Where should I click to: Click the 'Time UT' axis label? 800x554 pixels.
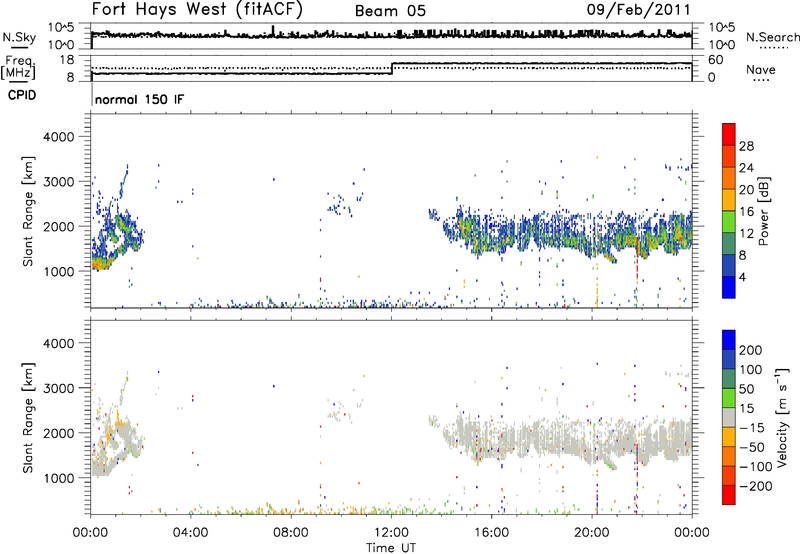click(x=391, y=548)
